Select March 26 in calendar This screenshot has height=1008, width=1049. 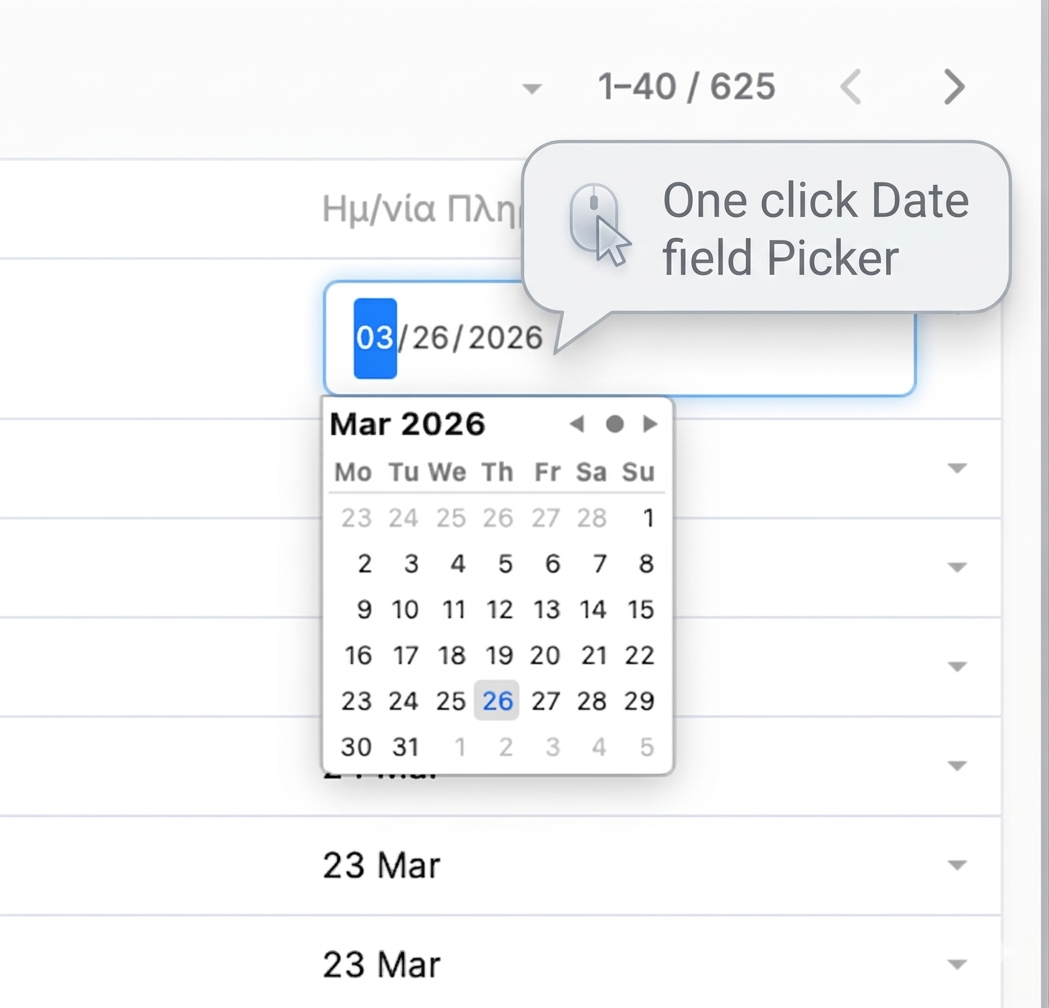tap(497, 701)
